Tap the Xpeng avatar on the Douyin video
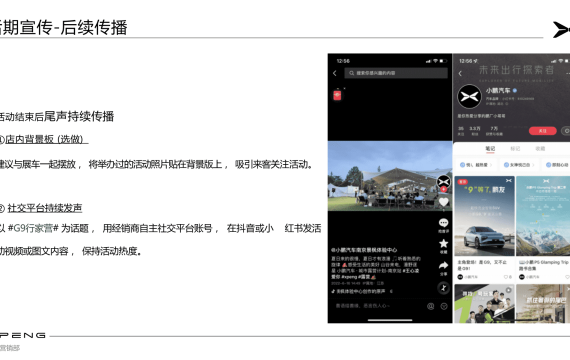Image resolution: width=570 pixels, height=360 pixels. tap(443, 181)
